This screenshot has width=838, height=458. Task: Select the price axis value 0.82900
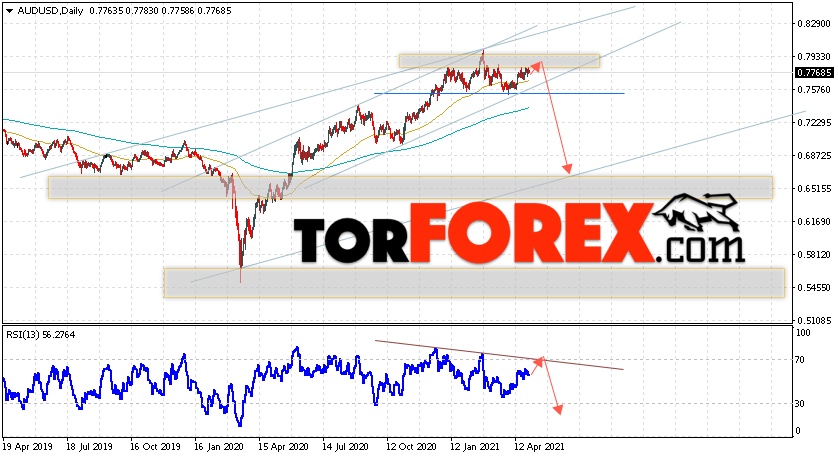[x=814, y=24]
